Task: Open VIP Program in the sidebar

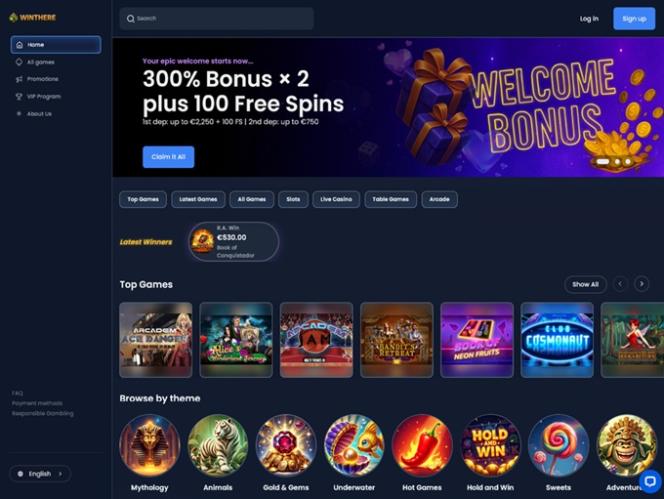Action: [x=44, y=97]
